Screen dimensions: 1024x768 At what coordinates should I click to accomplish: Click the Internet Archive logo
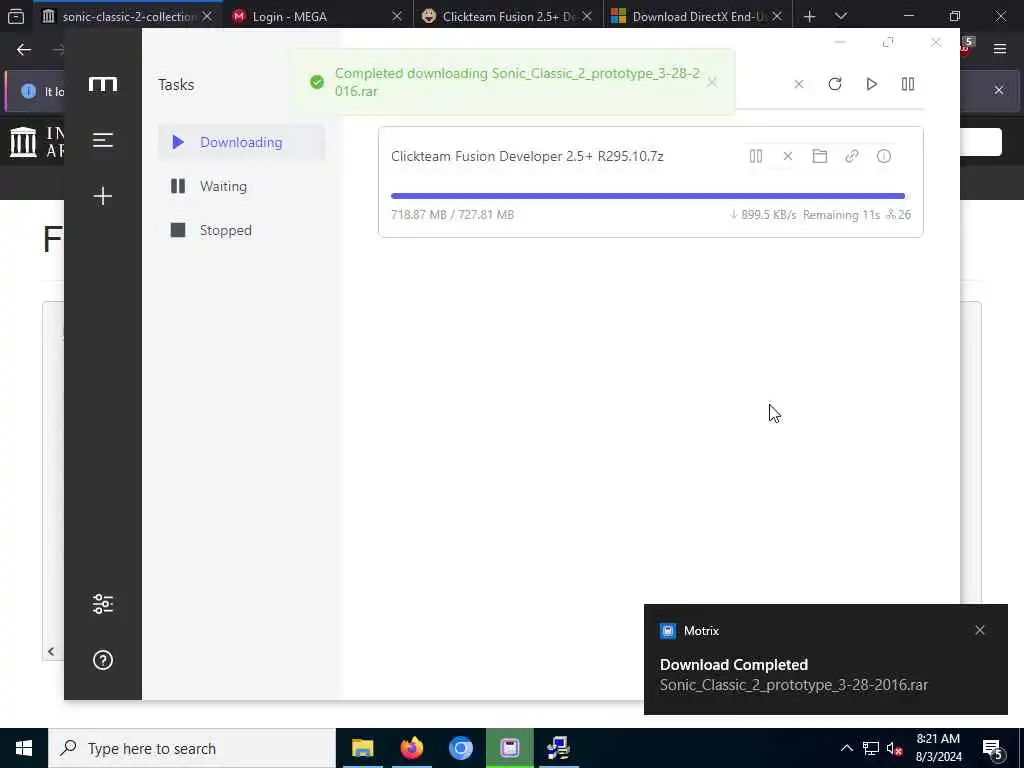(x=24, y=142)
